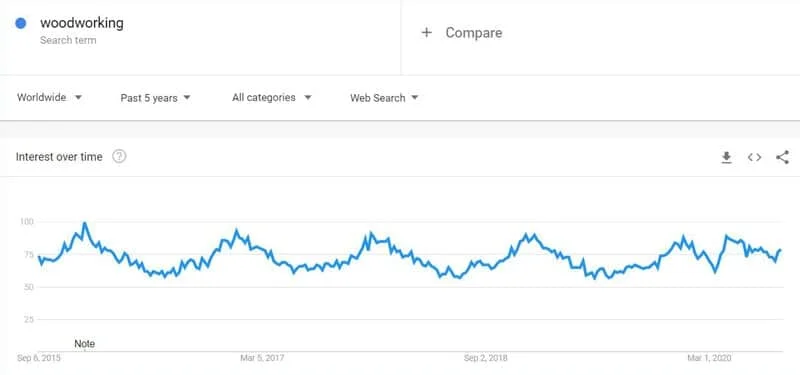
Task: Click the Search term subtitle text
Action: coord(68,40)
